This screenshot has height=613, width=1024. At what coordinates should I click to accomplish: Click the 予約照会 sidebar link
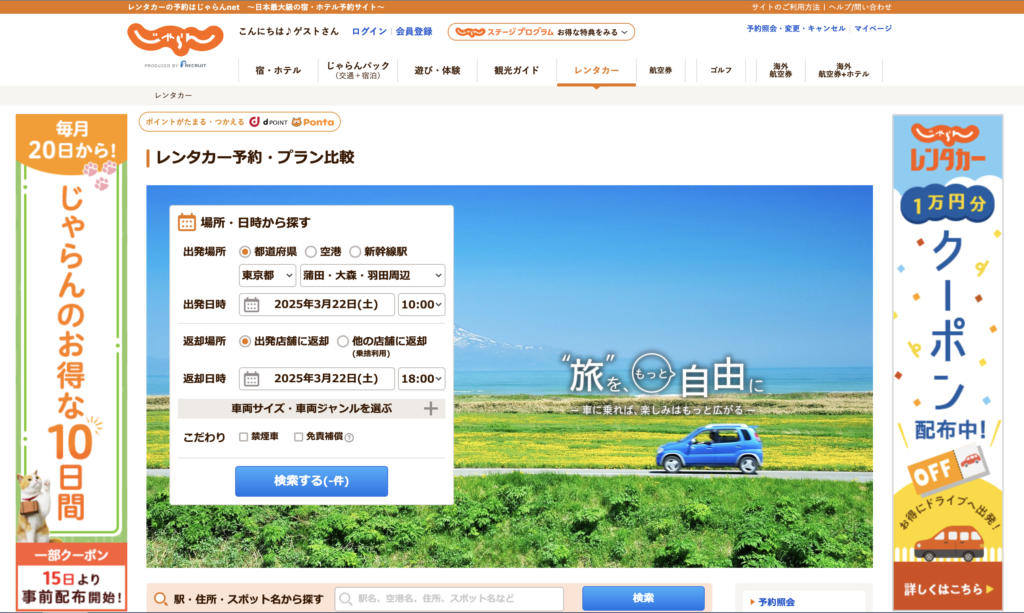point(776,602)
